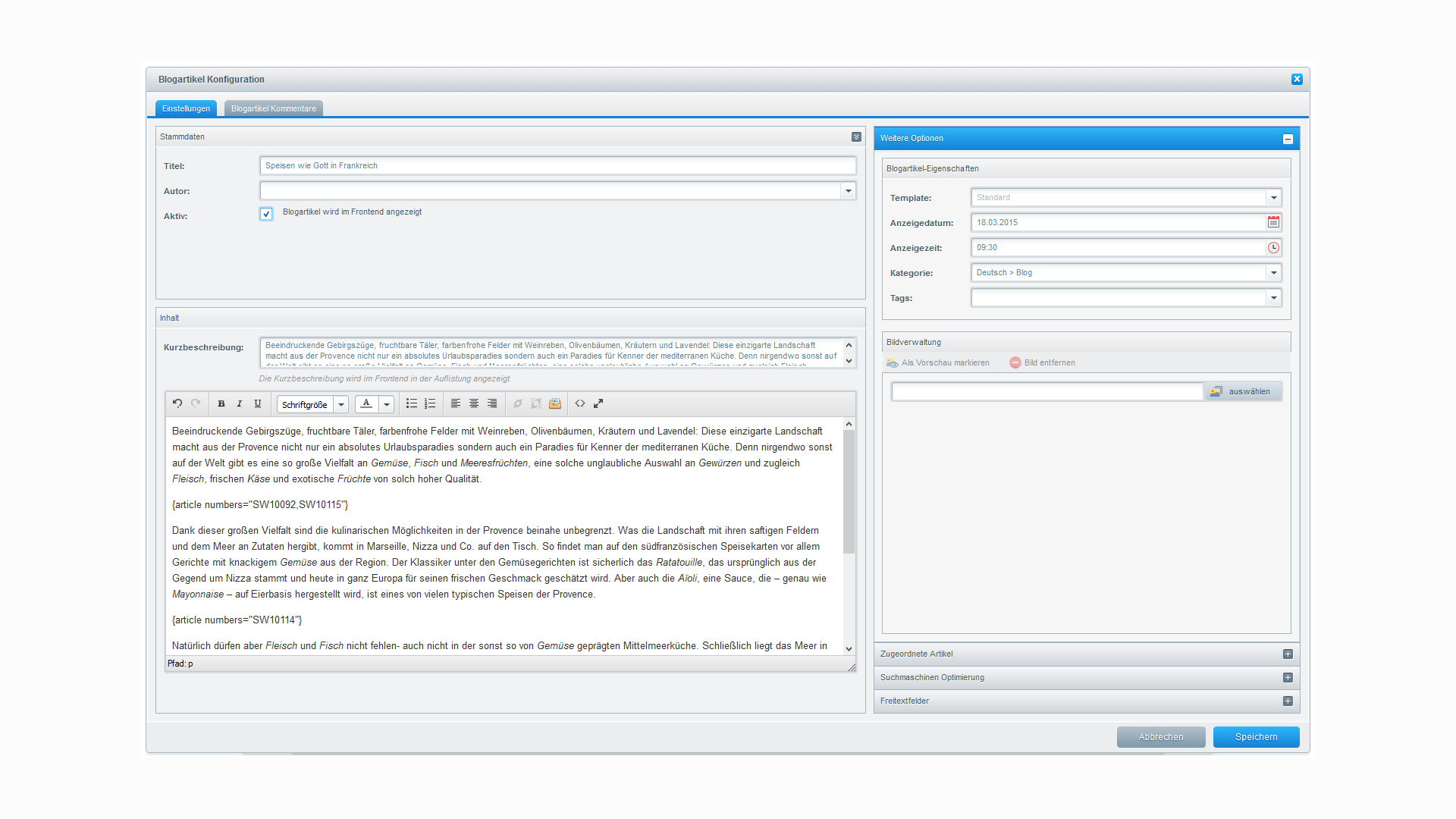The image size is (1456, 819).
Task: Click the redo icon in editor toolbar
Action: 196,403
